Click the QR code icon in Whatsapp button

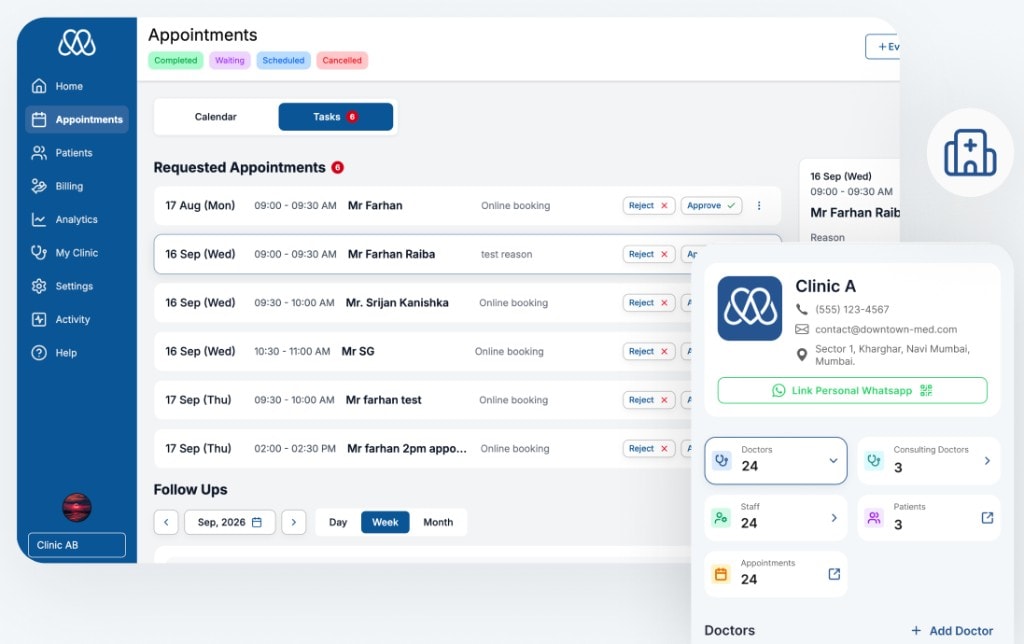pos(926,391)
